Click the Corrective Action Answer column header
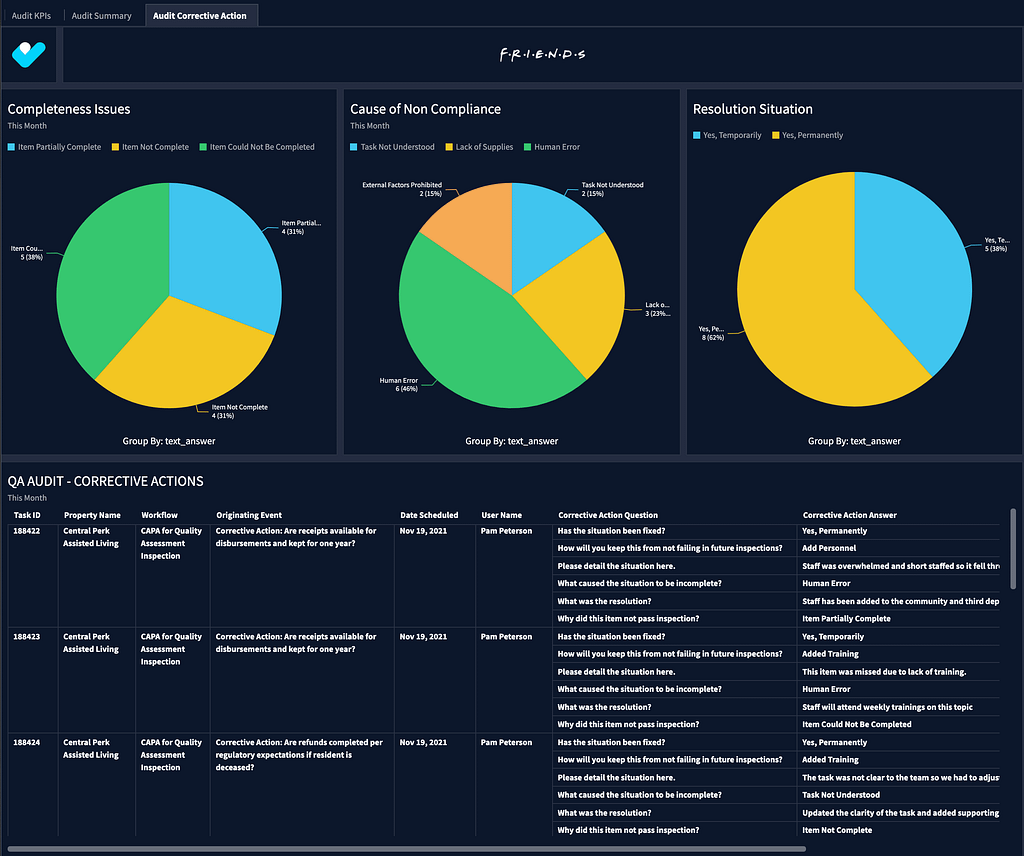Viewport: 1024px width, 856px height. tap(849, 515)
